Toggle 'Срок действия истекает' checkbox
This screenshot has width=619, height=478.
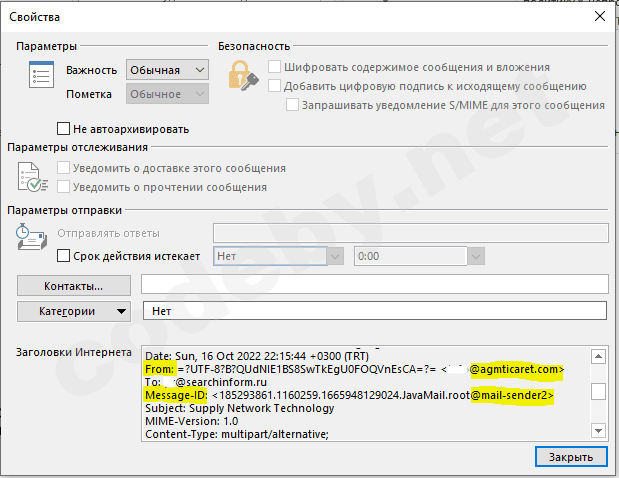point(64,256)
